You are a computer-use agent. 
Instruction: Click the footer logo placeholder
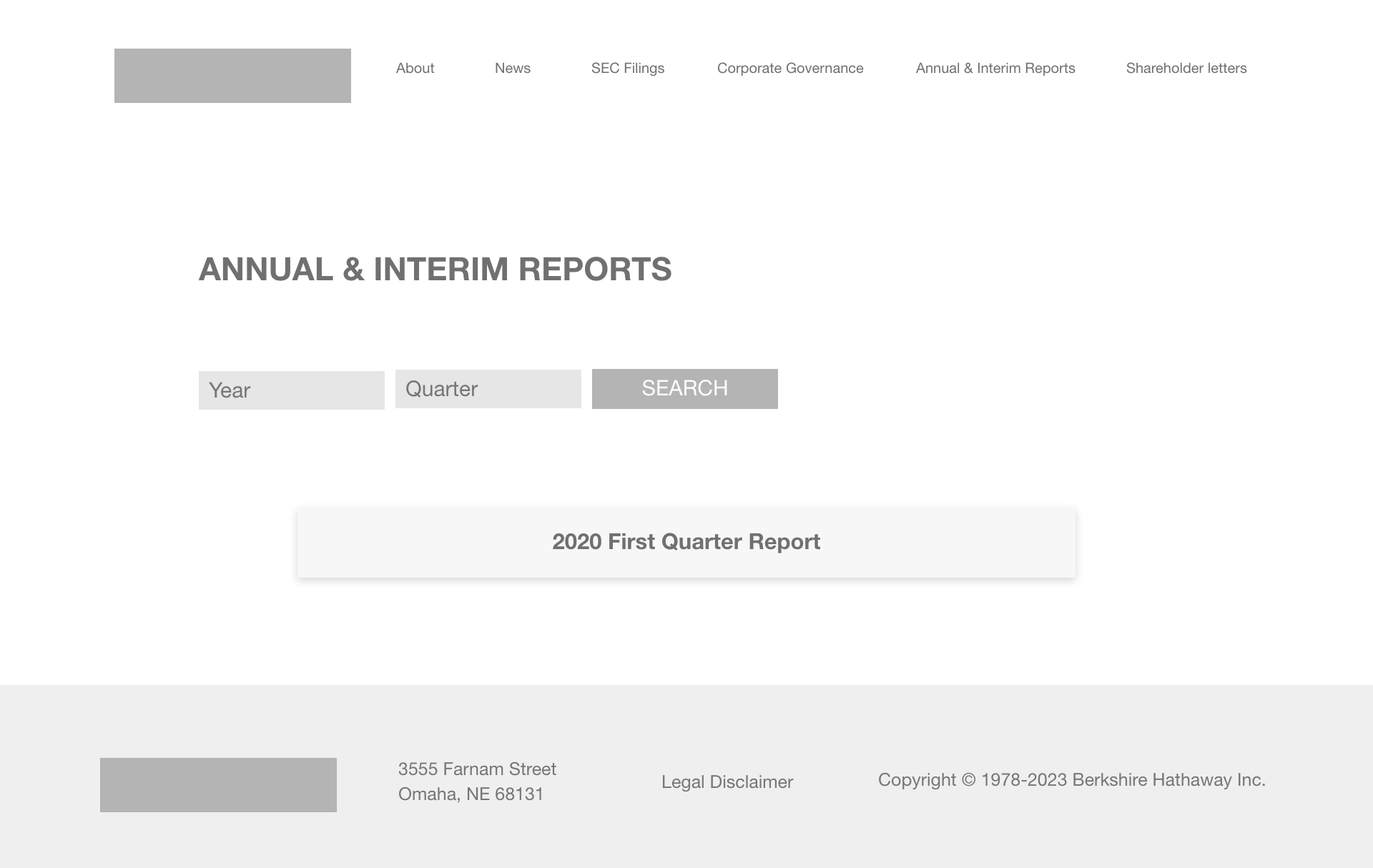[218, 785]
